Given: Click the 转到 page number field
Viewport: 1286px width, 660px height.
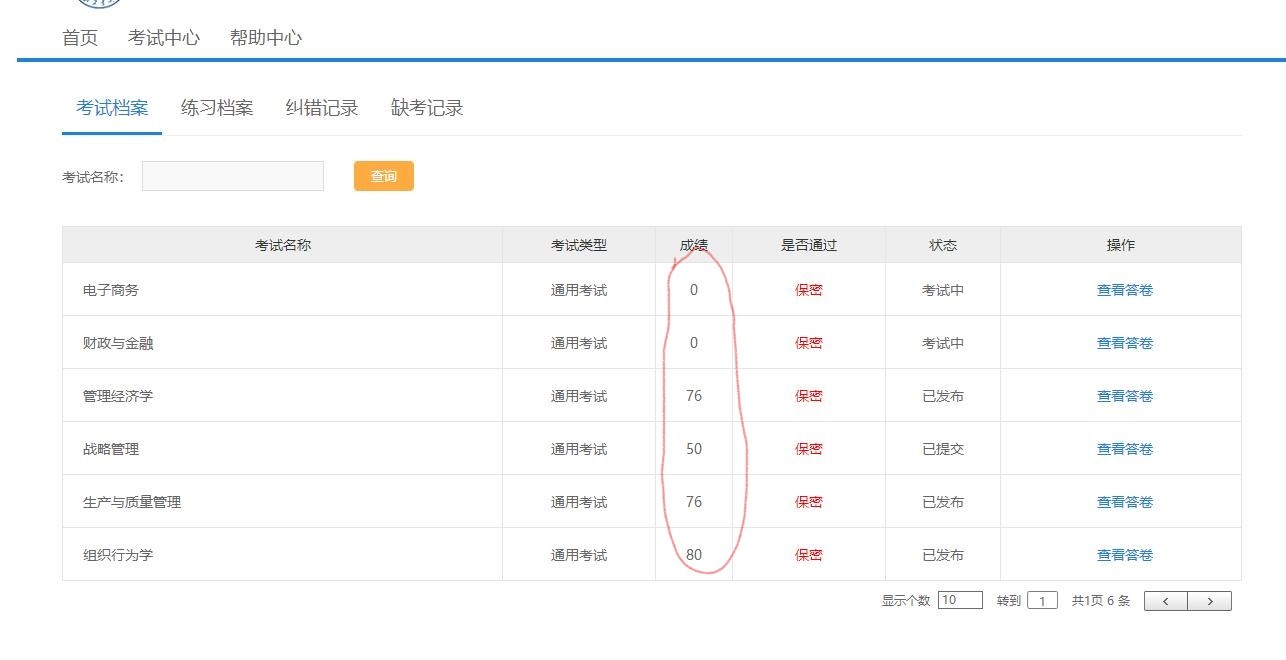Looking at the screenshot, I should 1042,601.
